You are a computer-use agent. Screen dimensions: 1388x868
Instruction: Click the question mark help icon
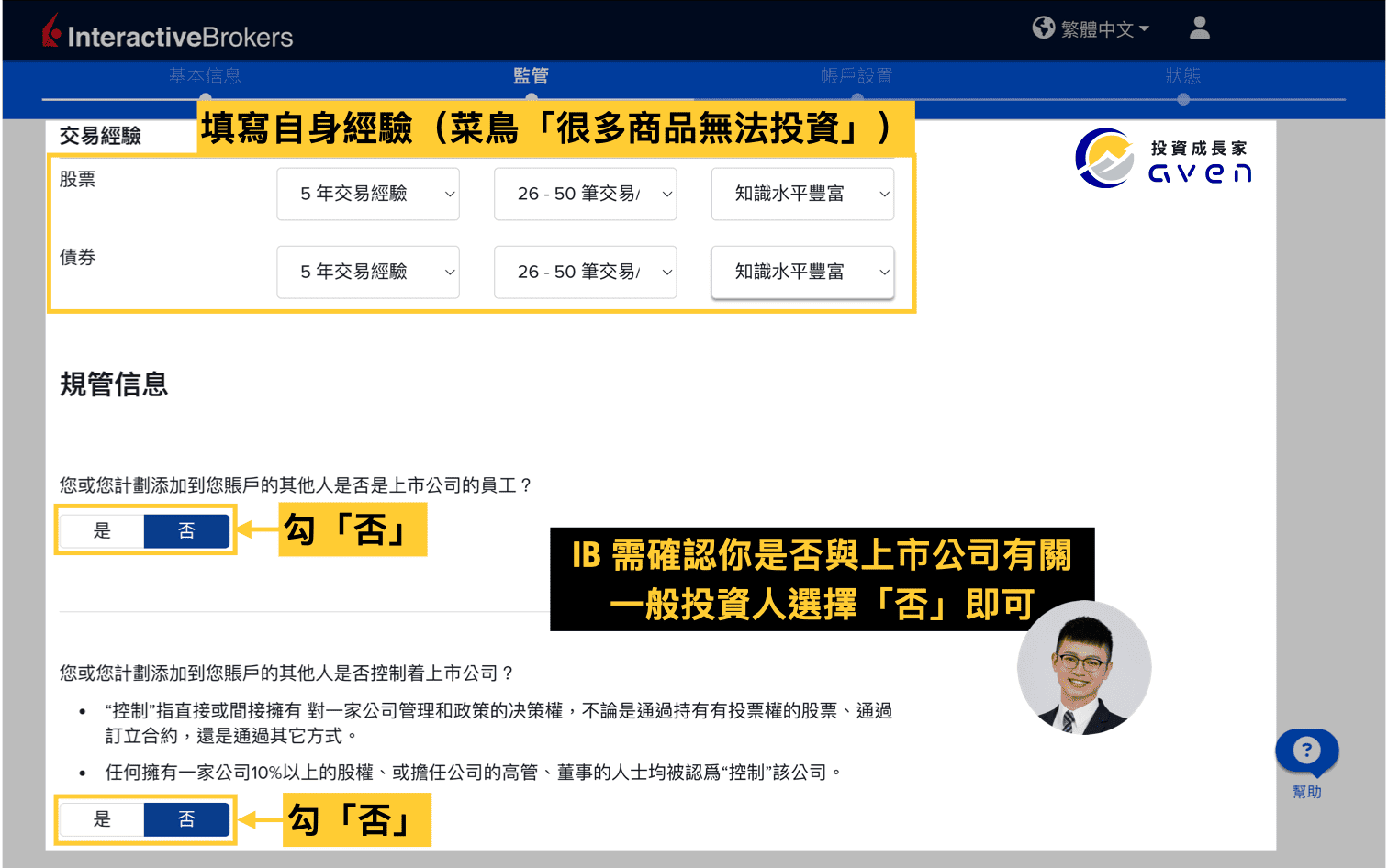point(1306,751)
